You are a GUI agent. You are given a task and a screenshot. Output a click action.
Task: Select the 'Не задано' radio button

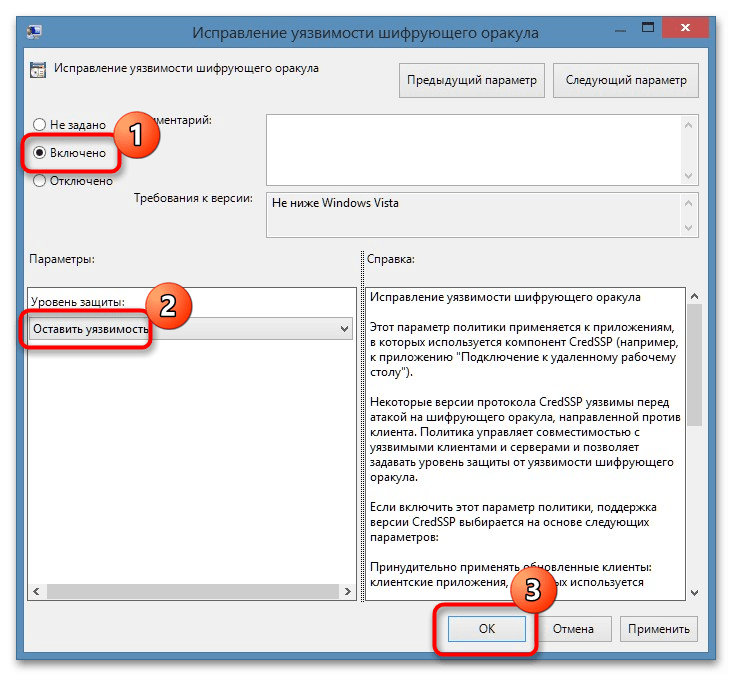pyautogui.click(x=39, y=125)
